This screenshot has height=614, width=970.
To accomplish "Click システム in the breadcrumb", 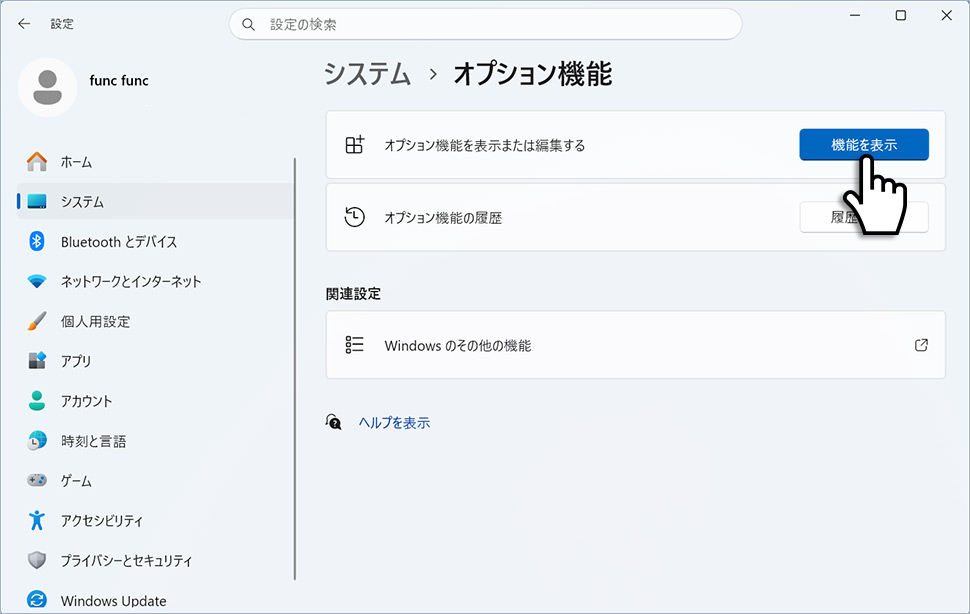I will click(x=367, y=74).
